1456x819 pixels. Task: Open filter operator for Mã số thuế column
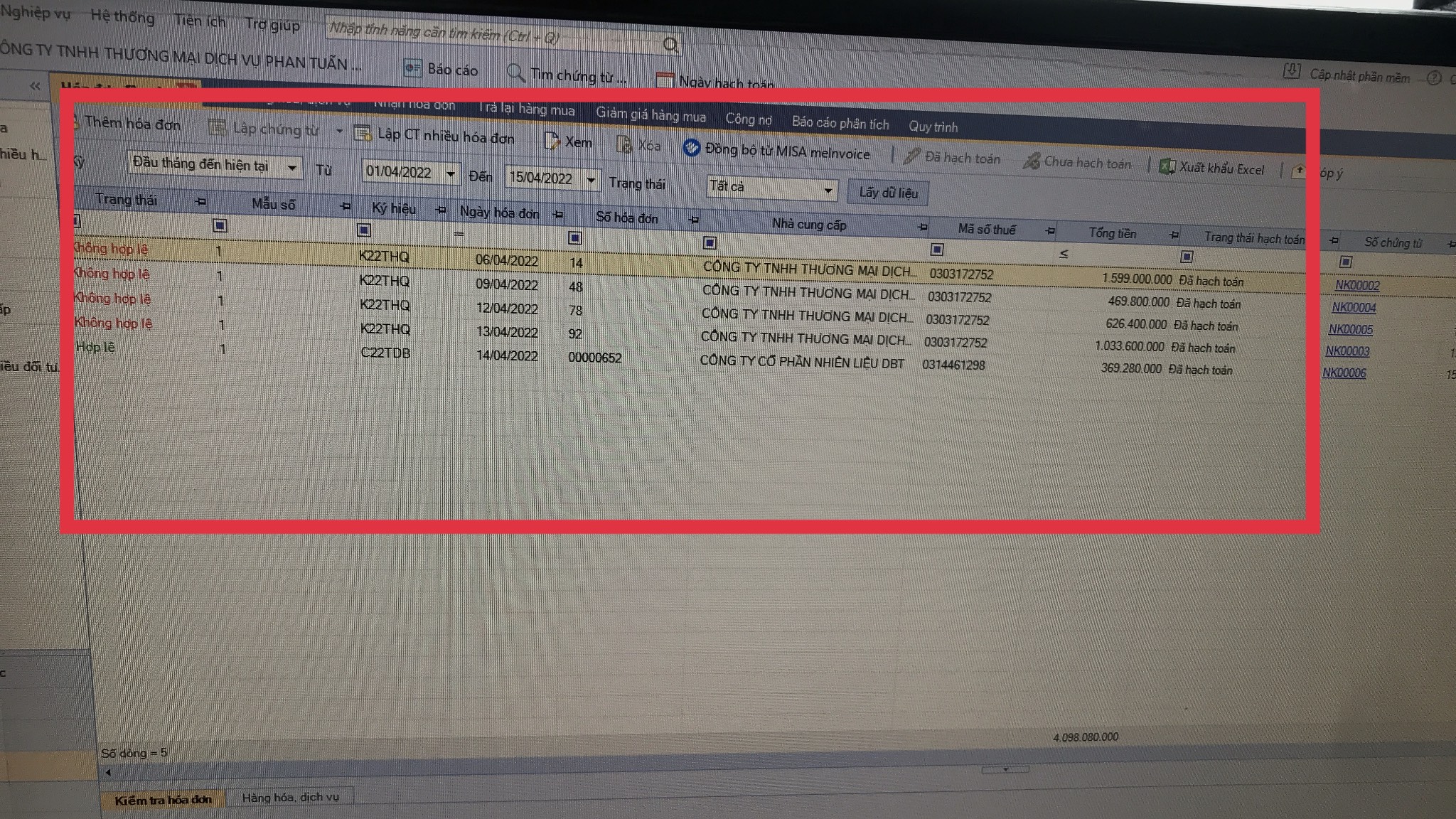937,249
